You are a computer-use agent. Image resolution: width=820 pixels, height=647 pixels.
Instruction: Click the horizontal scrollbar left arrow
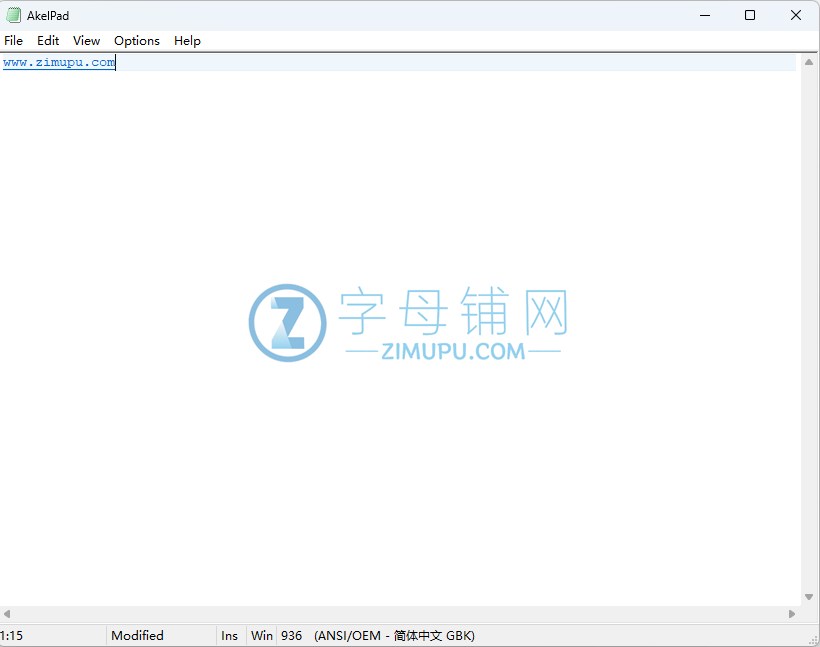tap(7, 614)
